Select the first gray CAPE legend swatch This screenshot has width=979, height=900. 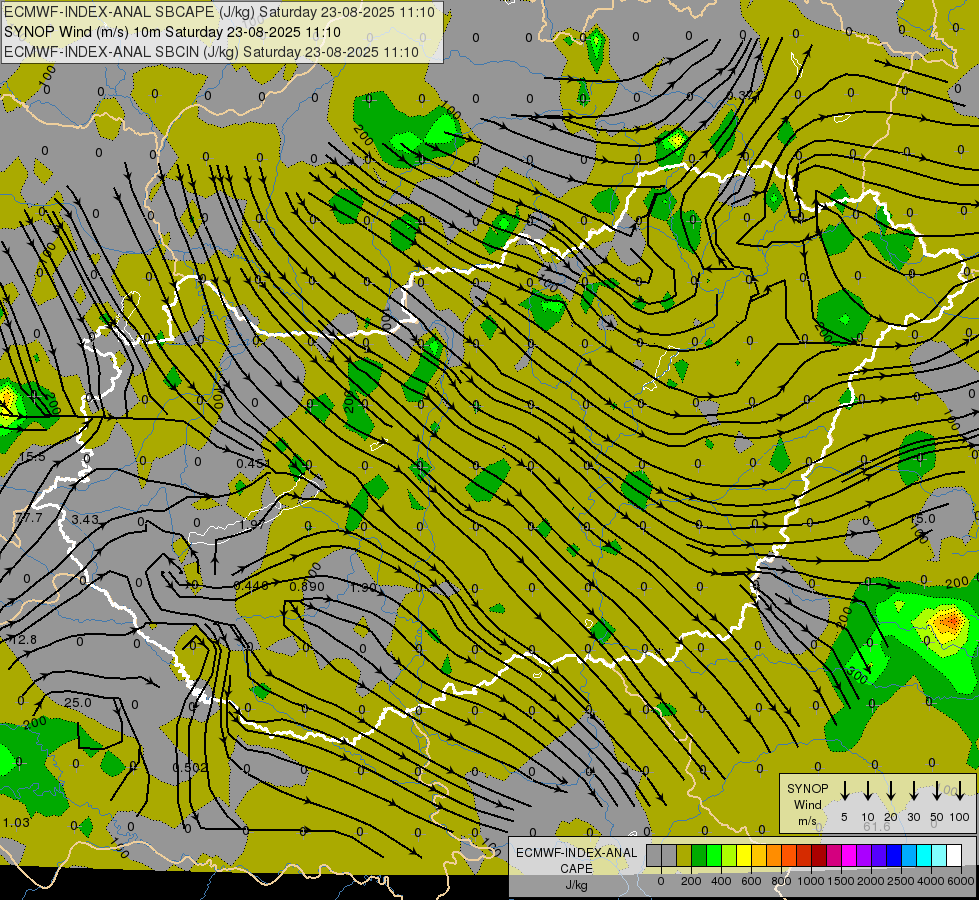[654, 855]
